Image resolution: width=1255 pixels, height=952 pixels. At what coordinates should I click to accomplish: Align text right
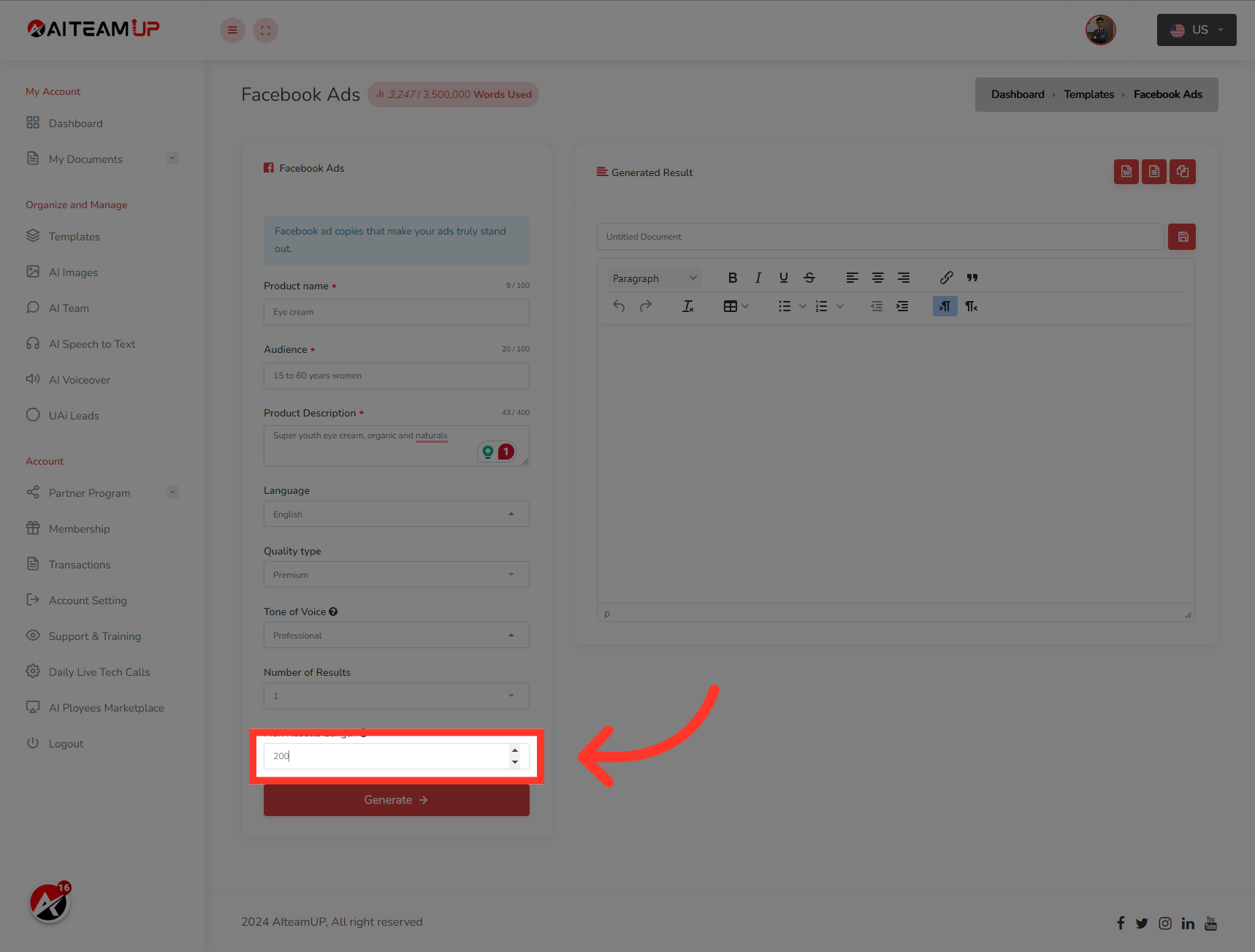904,278
